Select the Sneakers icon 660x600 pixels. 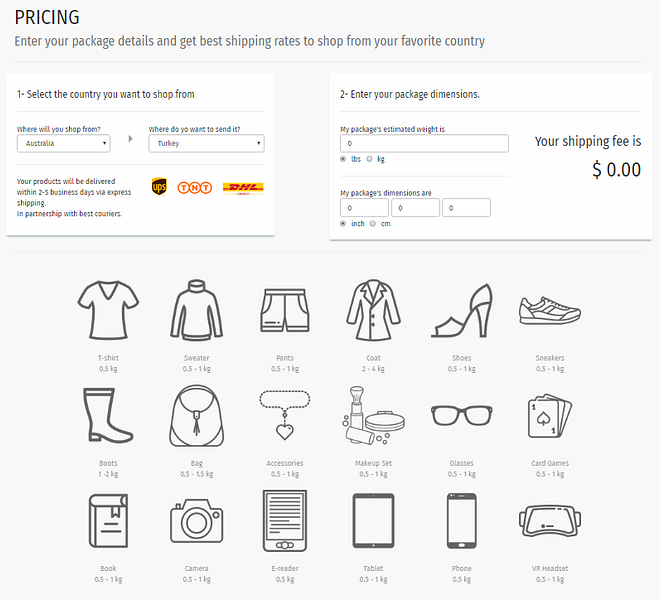coord(549,309)
